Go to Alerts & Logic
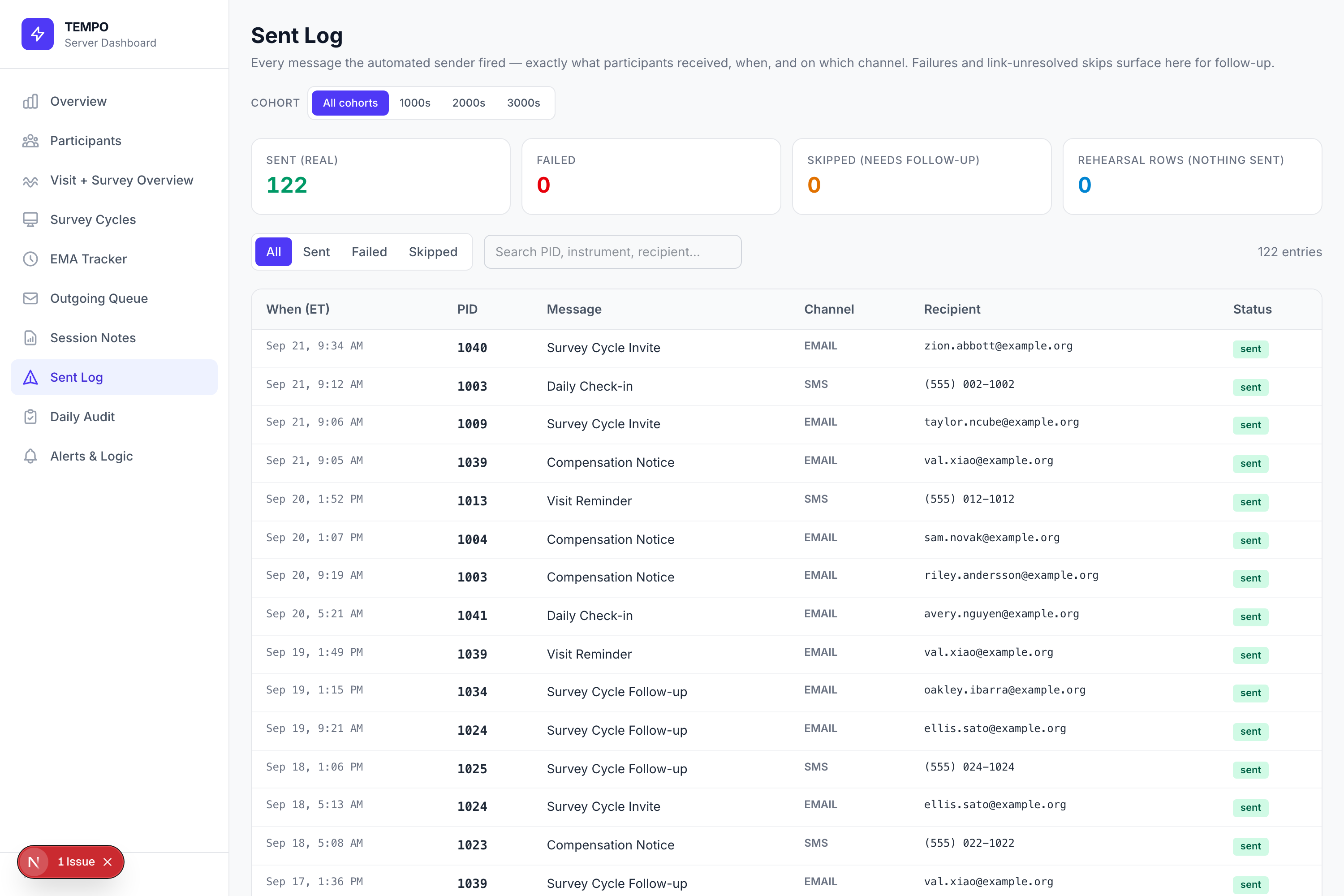Viewport: 1344px width, 896px height. 114,456
